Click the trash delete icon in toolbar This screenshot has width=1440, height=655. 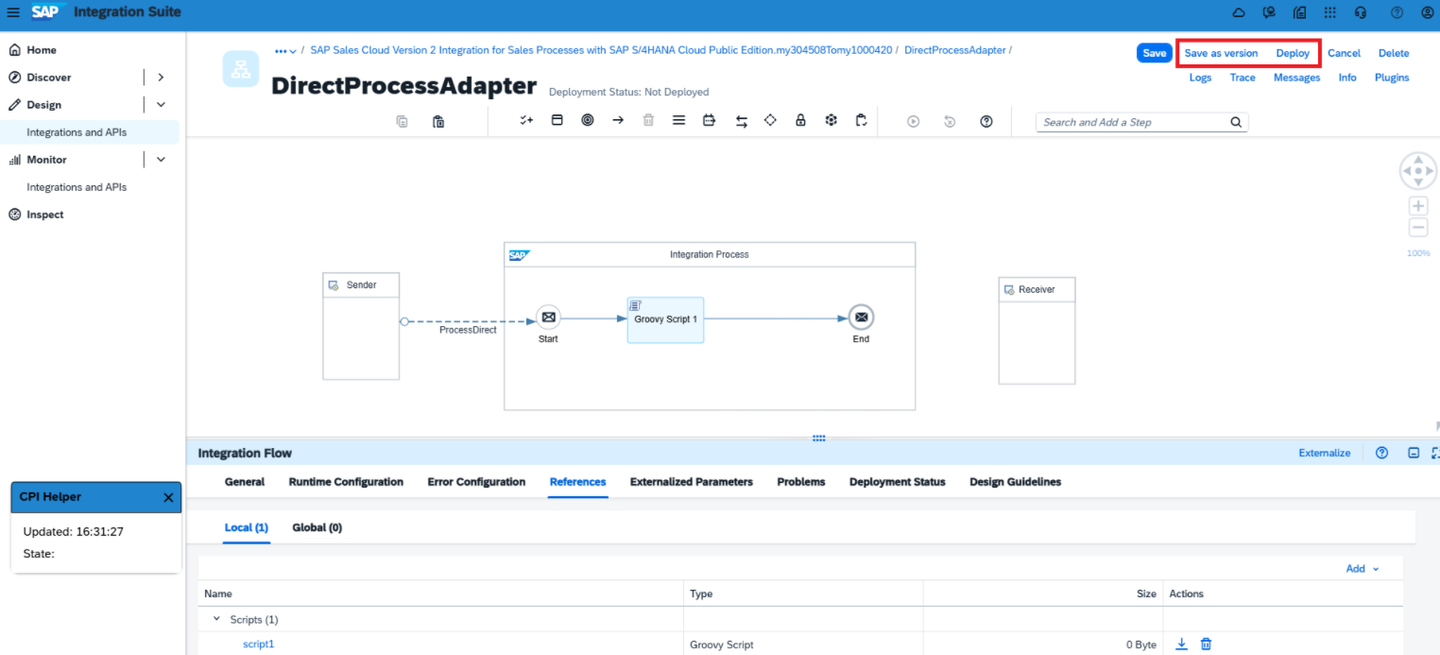tap(648, 120)
